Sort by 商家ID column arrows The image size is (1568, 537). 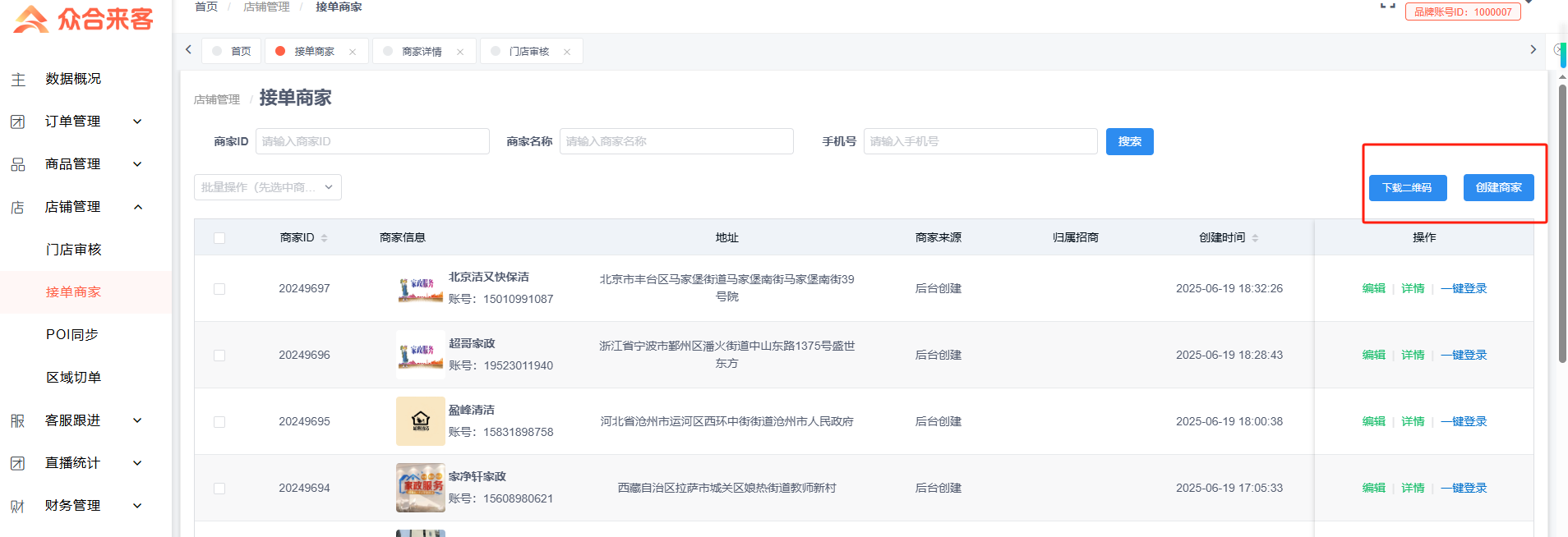pyautogui.click(x=324, y=238)
